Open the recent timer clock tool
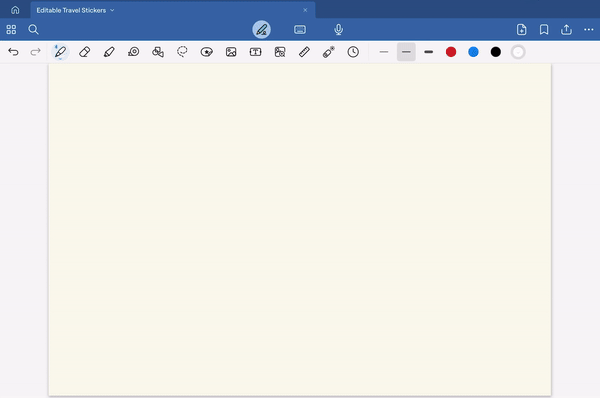Viewport: 600px width, 398px height. click(353, 52)
